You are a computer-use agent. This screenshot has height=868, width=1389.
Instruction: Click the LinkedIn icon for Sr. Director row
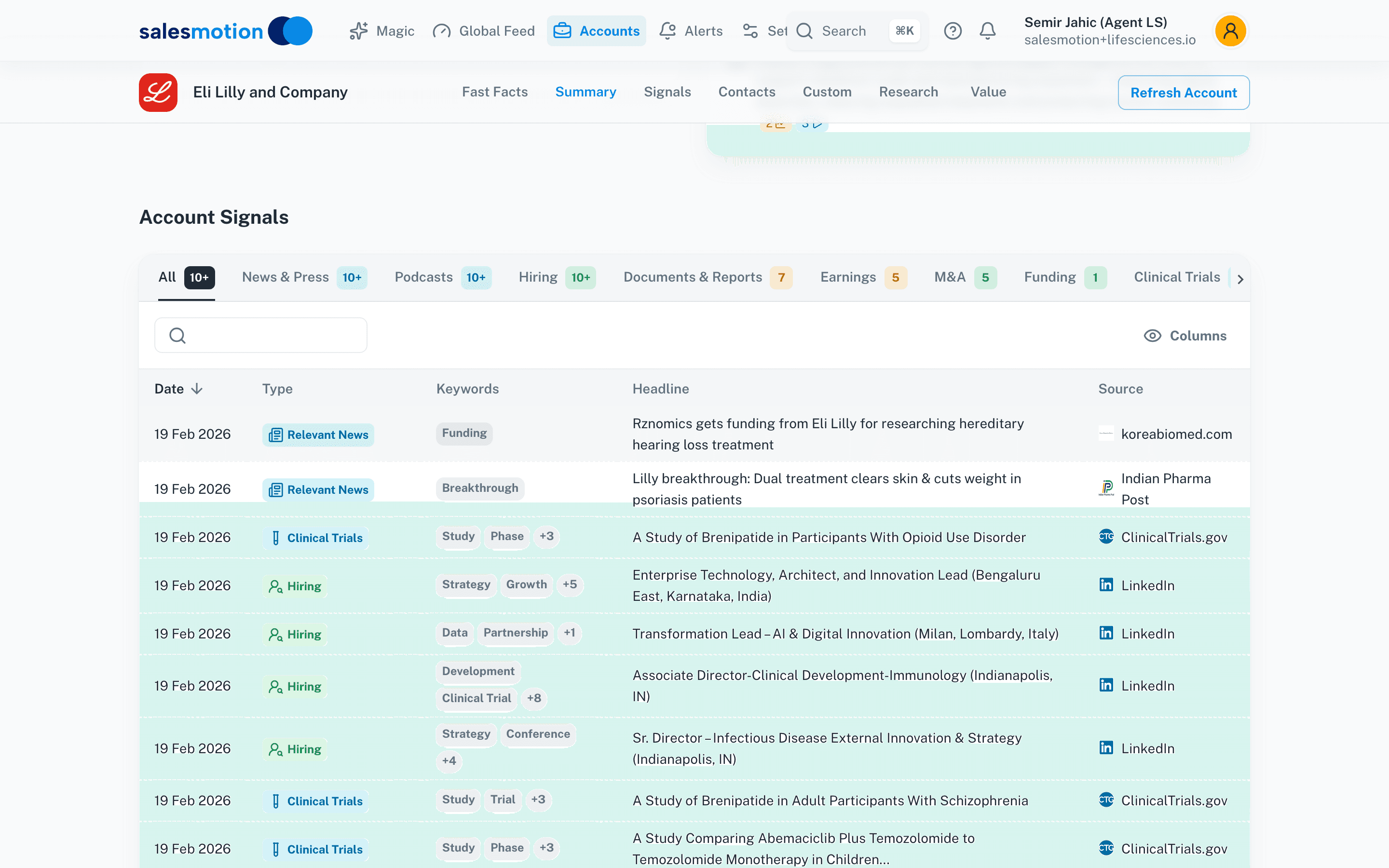pos(1106,748)
